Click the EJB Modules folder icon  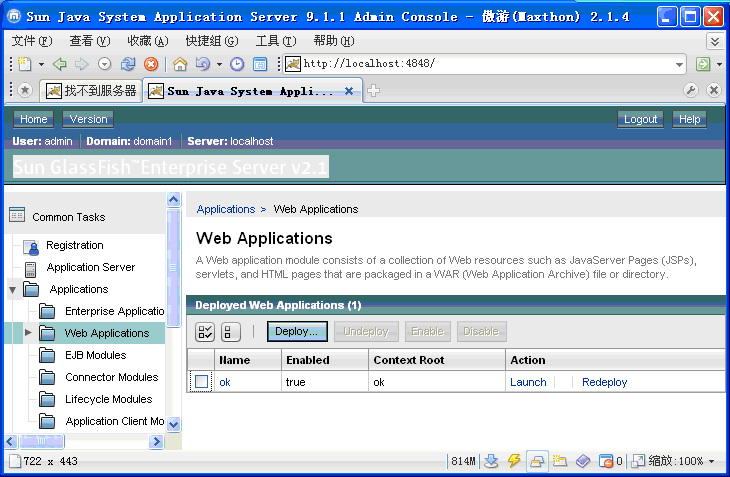click(47, 356)
